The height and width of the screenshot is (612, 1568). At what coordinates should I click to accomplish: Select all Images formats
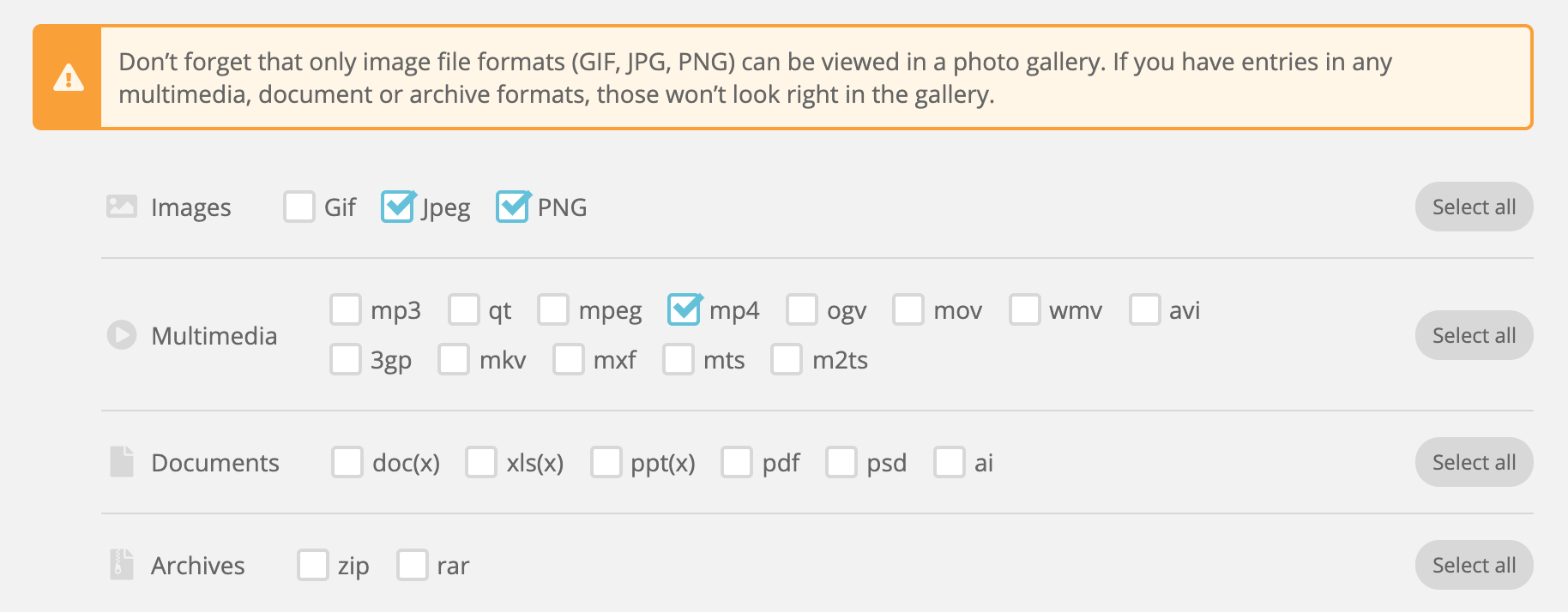[1474, 207]
